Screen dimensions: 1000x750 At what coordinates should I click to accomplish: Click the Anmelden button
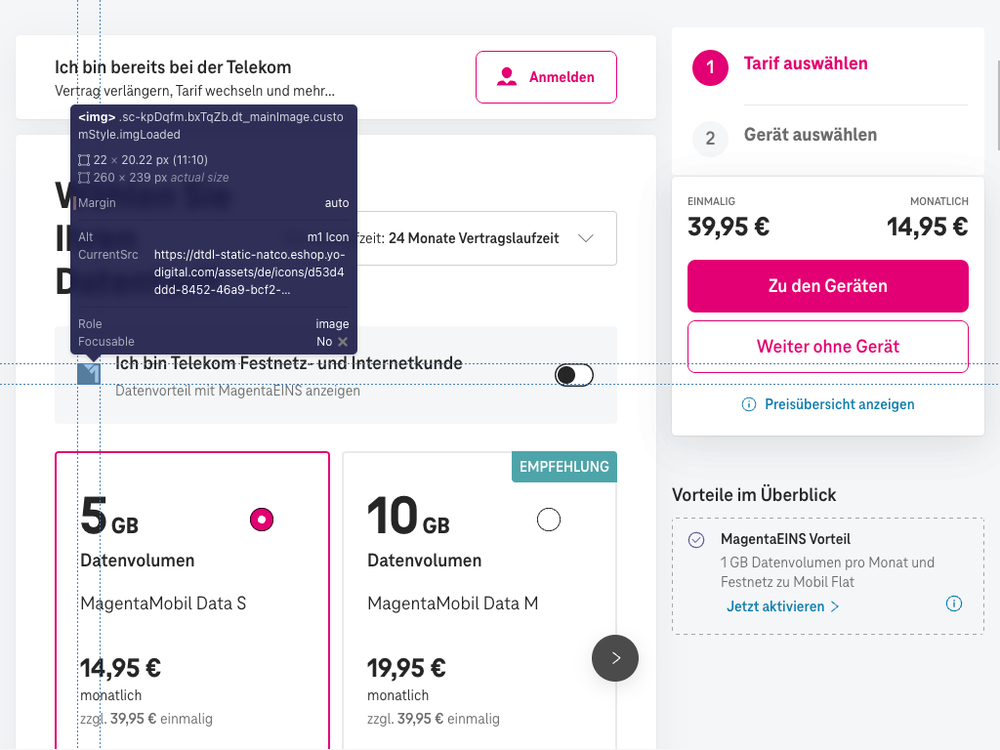coord(546,77)
